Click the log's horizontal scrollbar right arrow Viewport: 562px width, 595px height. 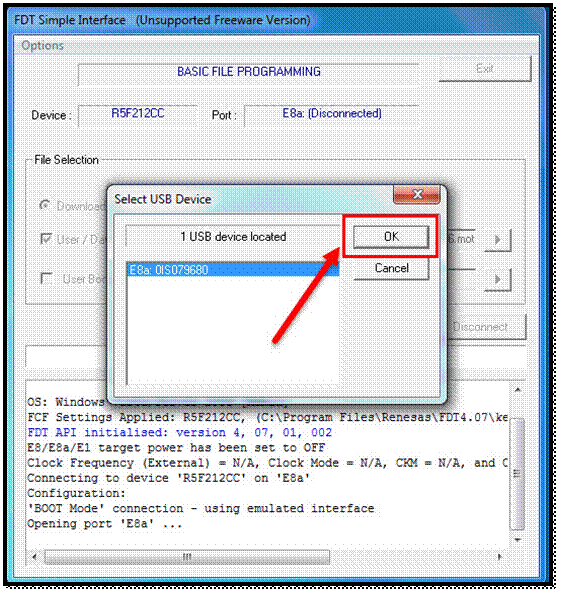499,557
